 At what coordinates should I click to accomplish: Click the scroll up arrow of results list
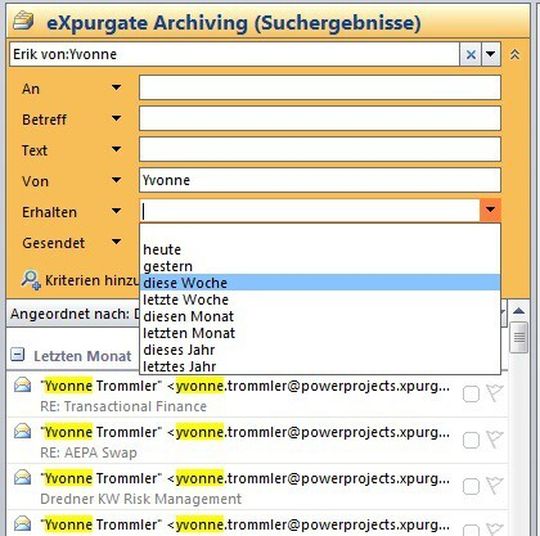(519, 311)
